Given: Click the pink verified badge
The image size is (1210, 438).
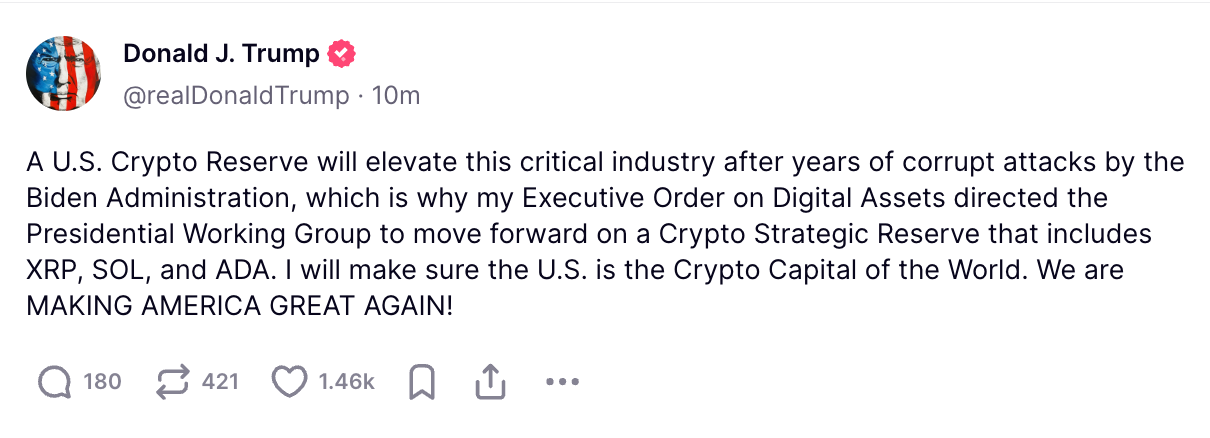Looking at the screenshot, I should coord(342,54).
